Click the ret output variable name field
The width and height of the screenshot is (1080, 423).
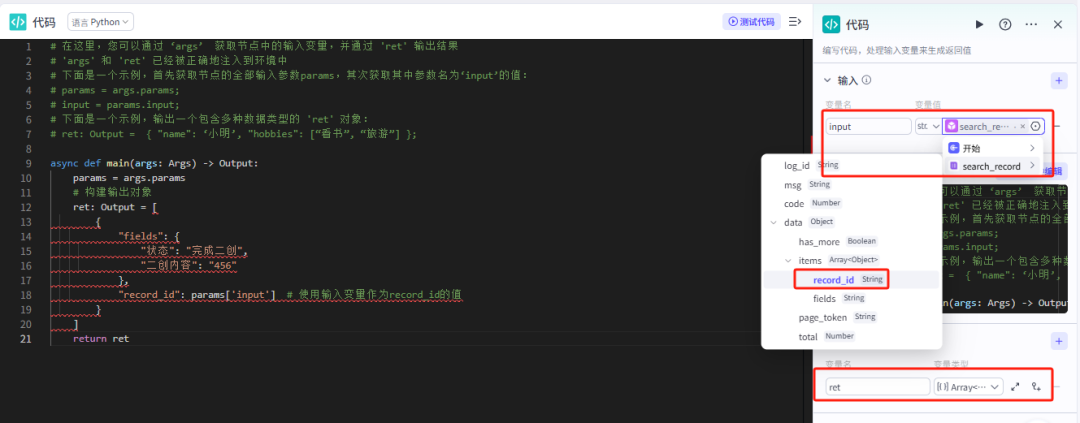[877, 387]
